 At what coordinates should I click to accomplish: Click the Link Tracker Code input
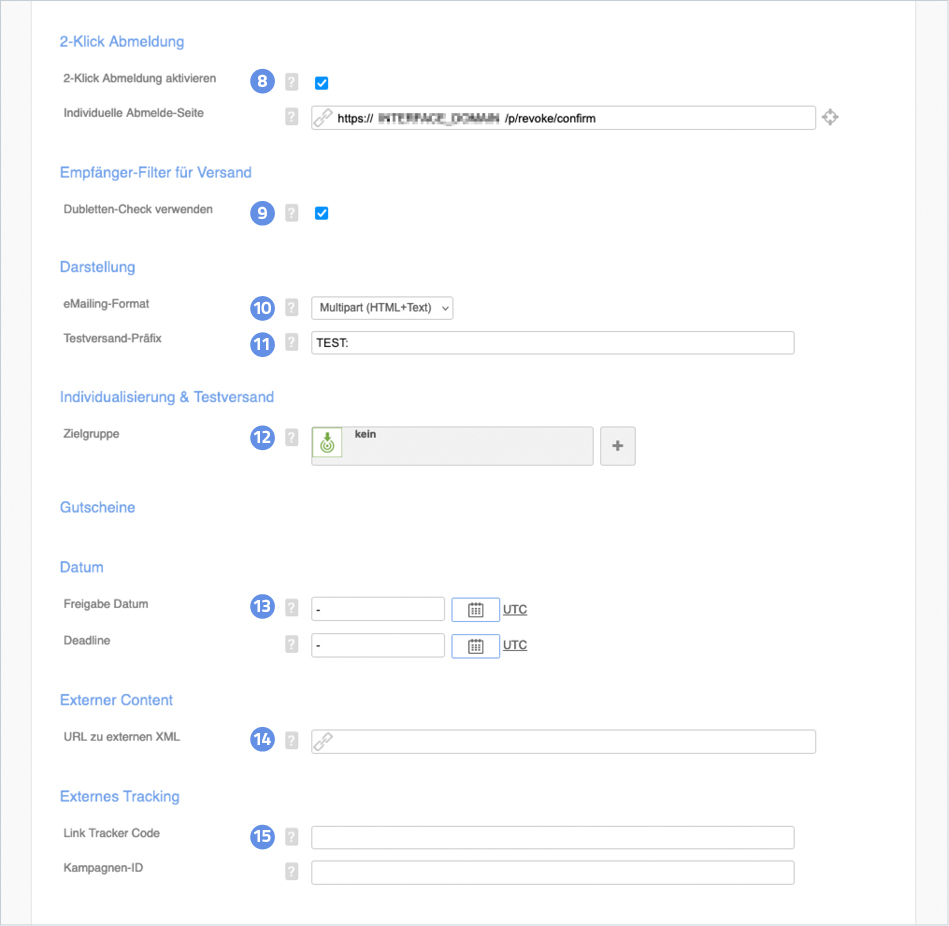552,837
